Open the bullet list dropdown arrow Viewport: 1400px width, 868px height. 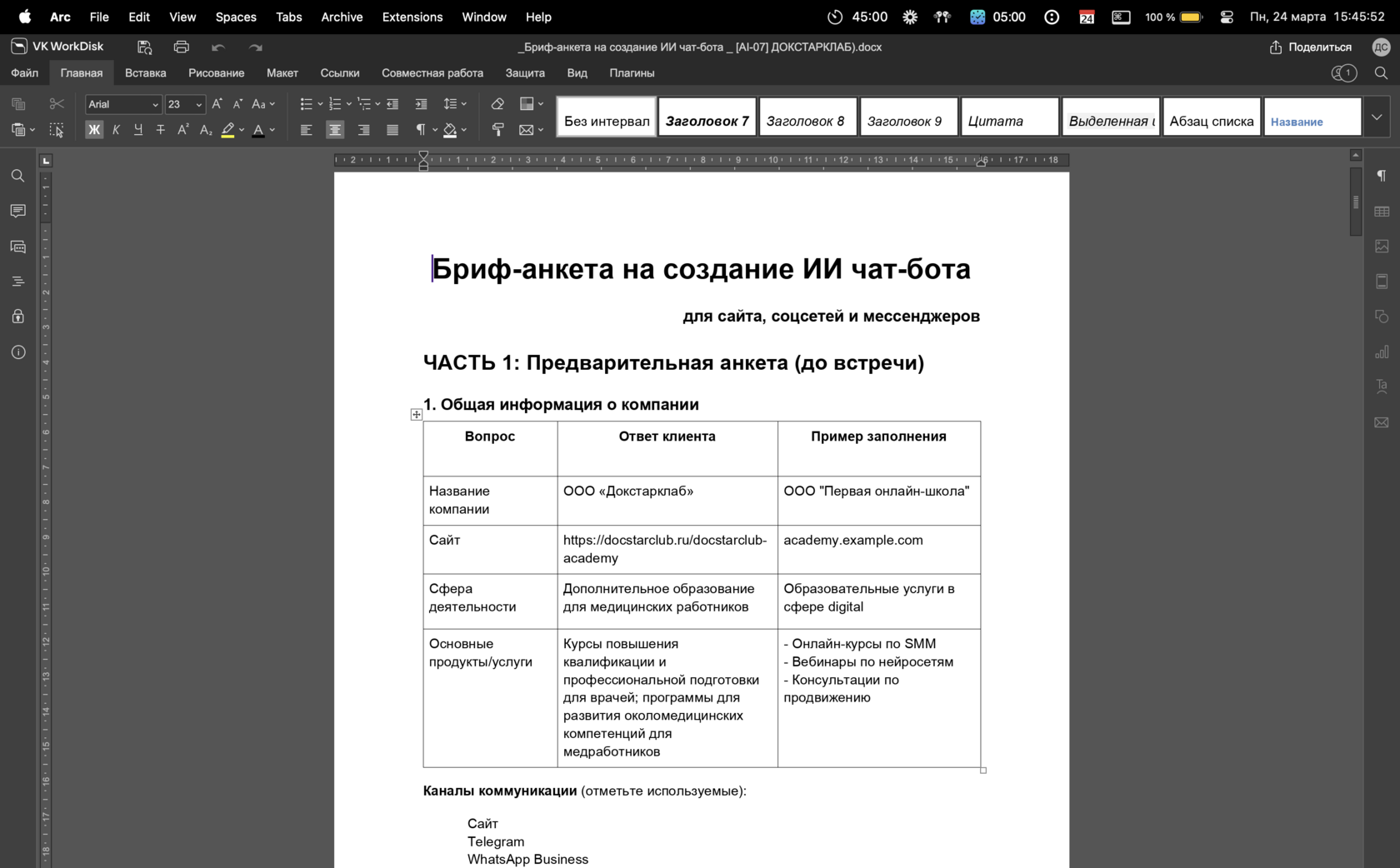[320, 104]
